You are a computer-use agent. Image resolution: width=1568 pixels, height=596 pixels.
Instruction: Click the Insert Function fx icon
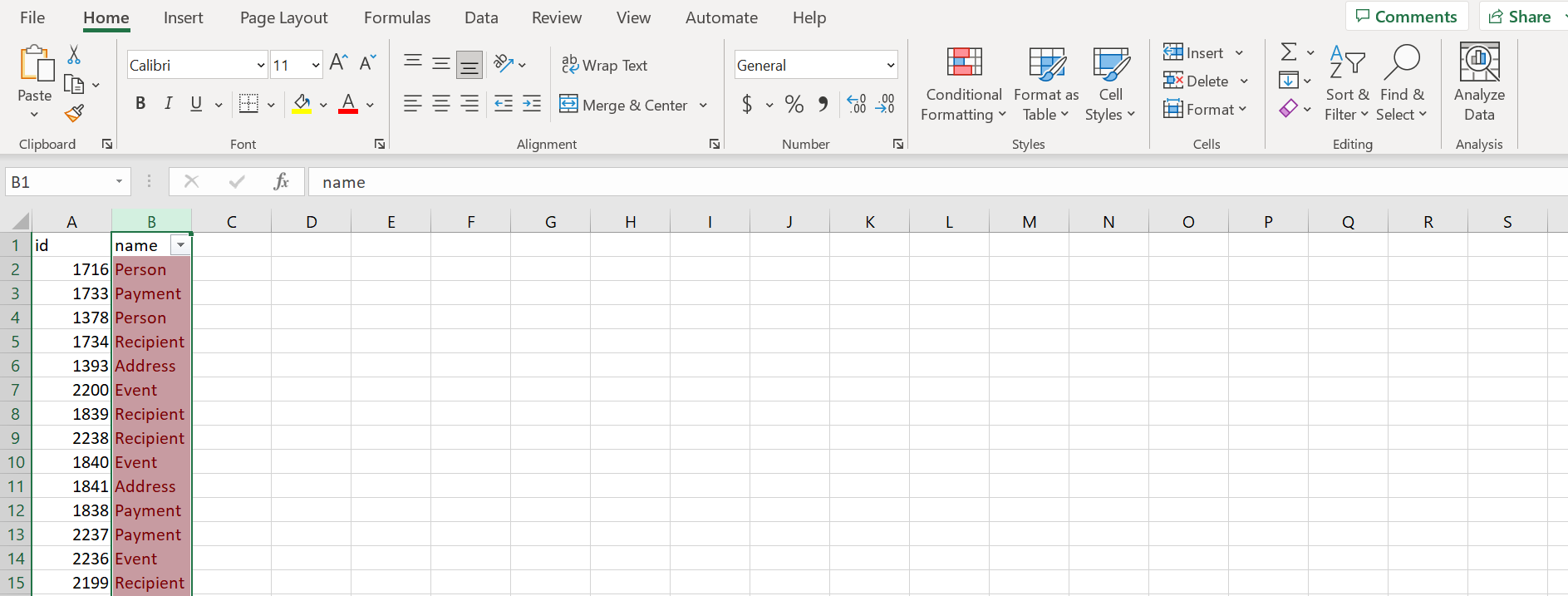pos(281,181)
